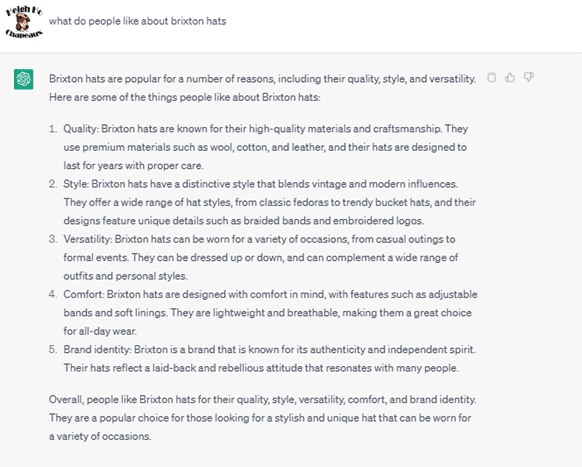This screenshot has width=582, height=467.
Task: Click list number 4 beside Comfort
Action: [53, 294]
